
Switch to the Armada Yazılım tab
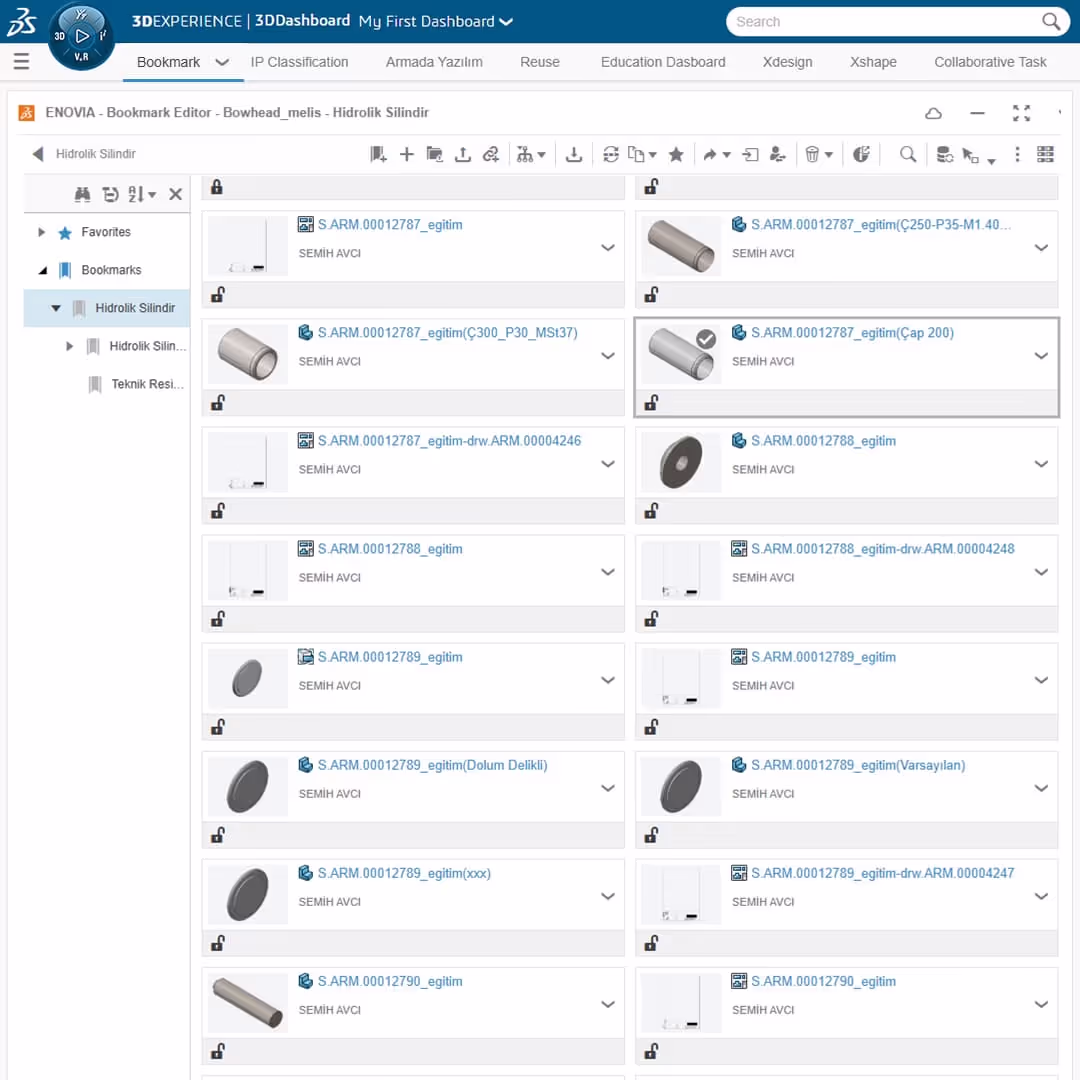coord(434,62)
